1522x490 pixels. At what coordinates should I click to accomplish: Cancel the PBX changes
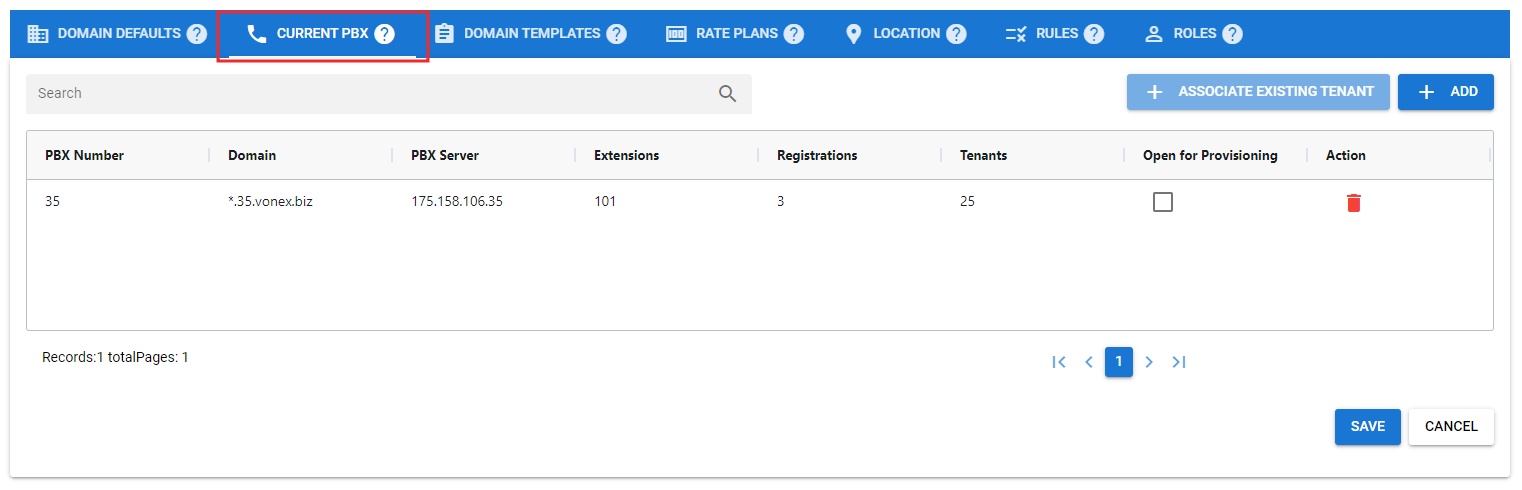[x=1450, y=427]
